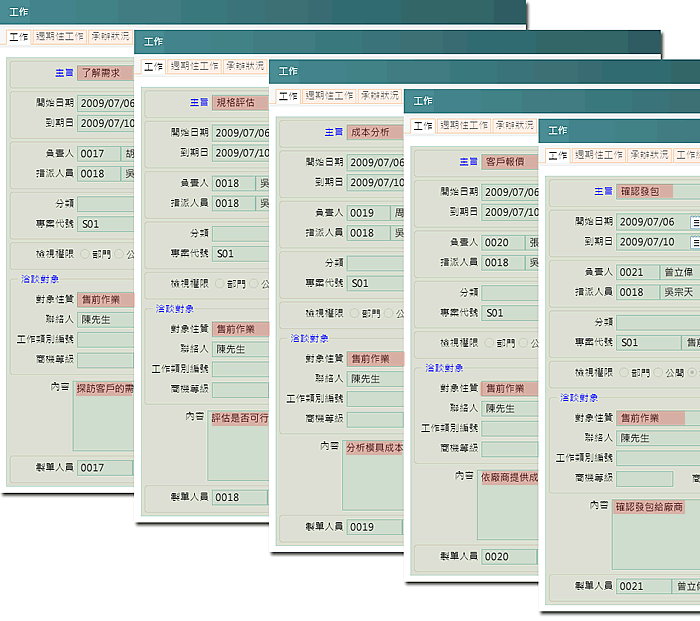700x621 pixels.
Task: Open 承辦狀況 tab in the 成本分析 window
Action: click(379, 96)
